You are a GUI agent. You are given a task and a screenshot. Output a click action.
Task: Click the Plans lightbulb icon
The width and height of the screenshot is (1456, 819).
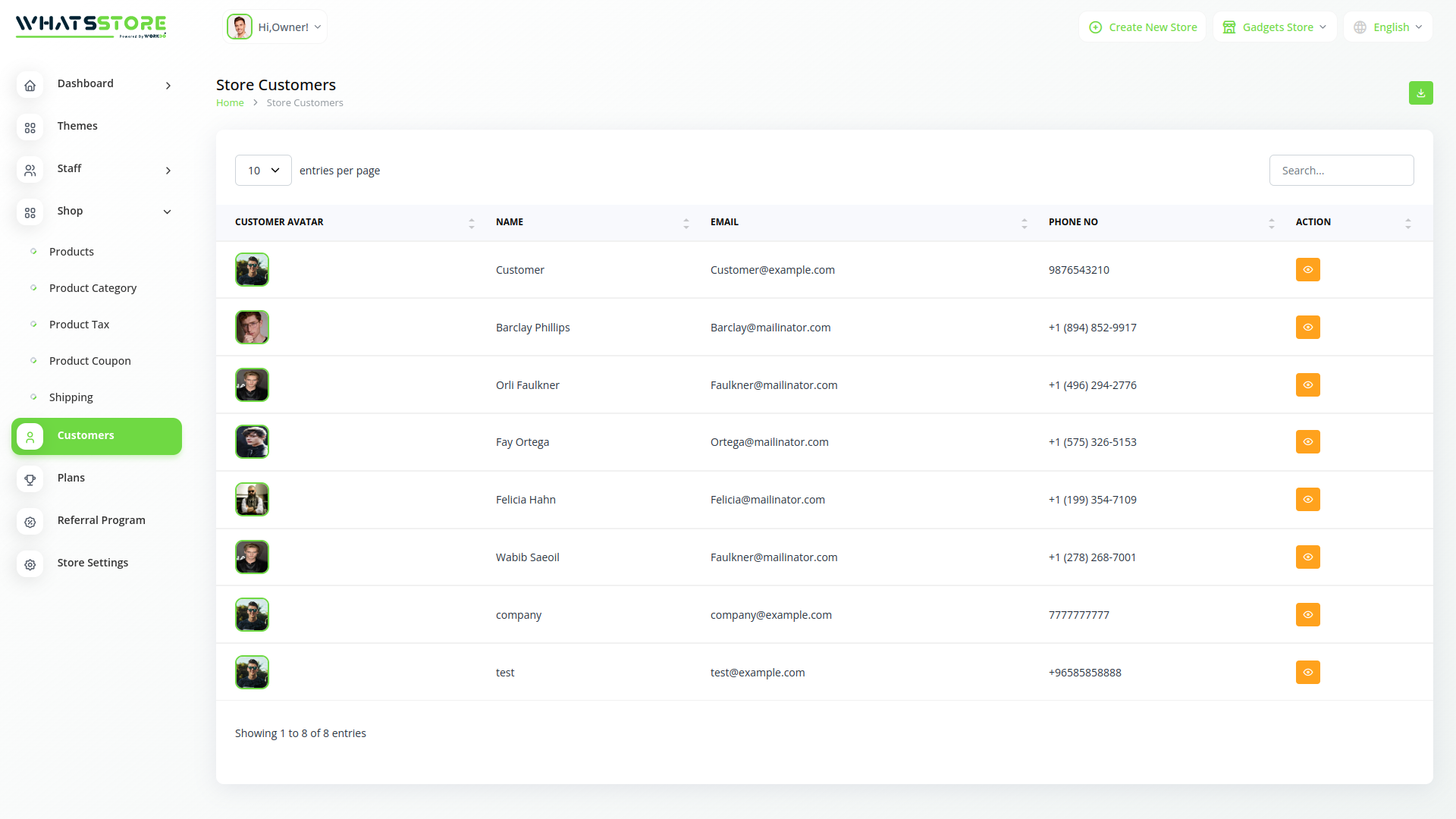click(x=30, y=479)
